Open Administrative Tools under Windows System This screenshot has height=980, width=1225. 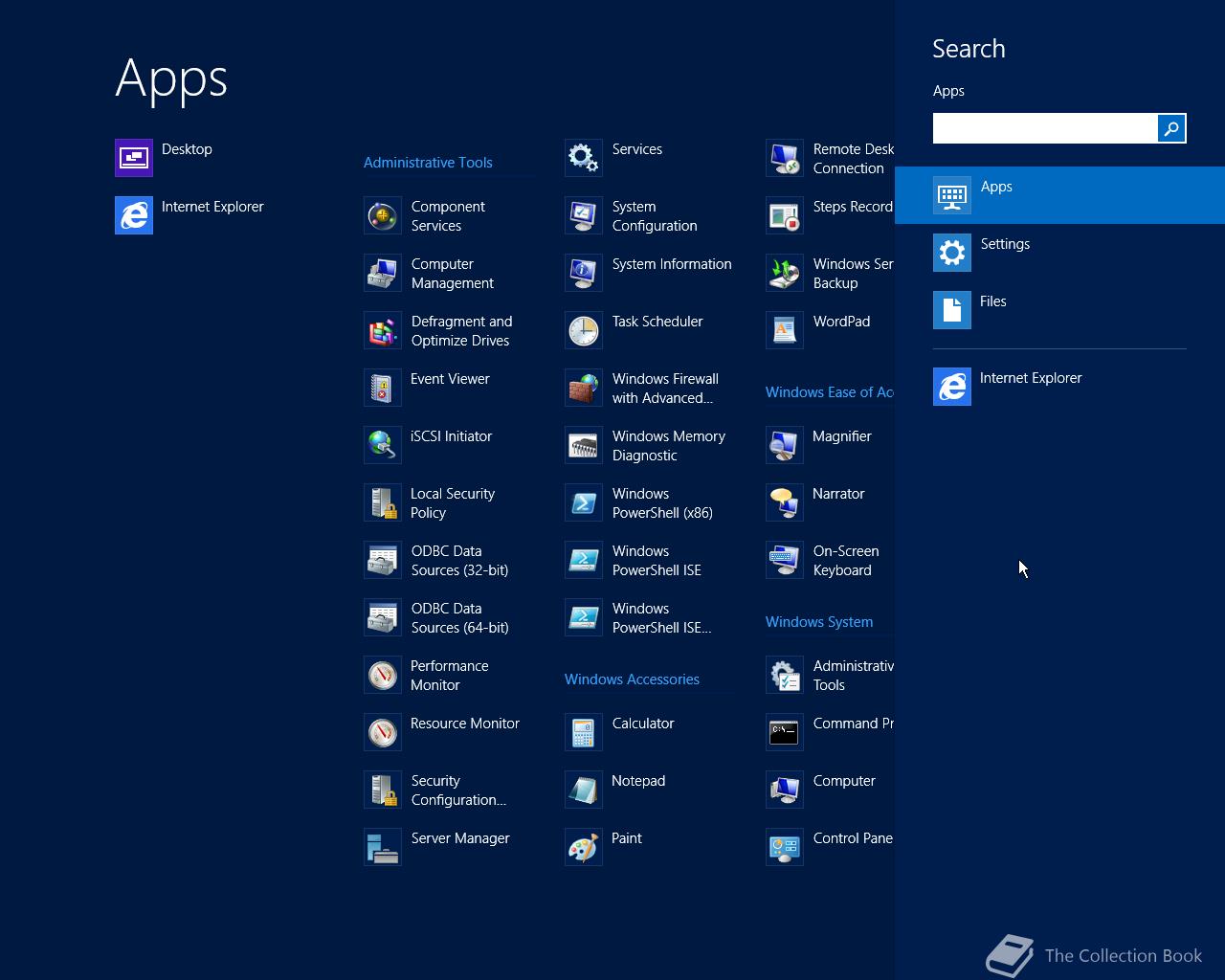point(785,675)
